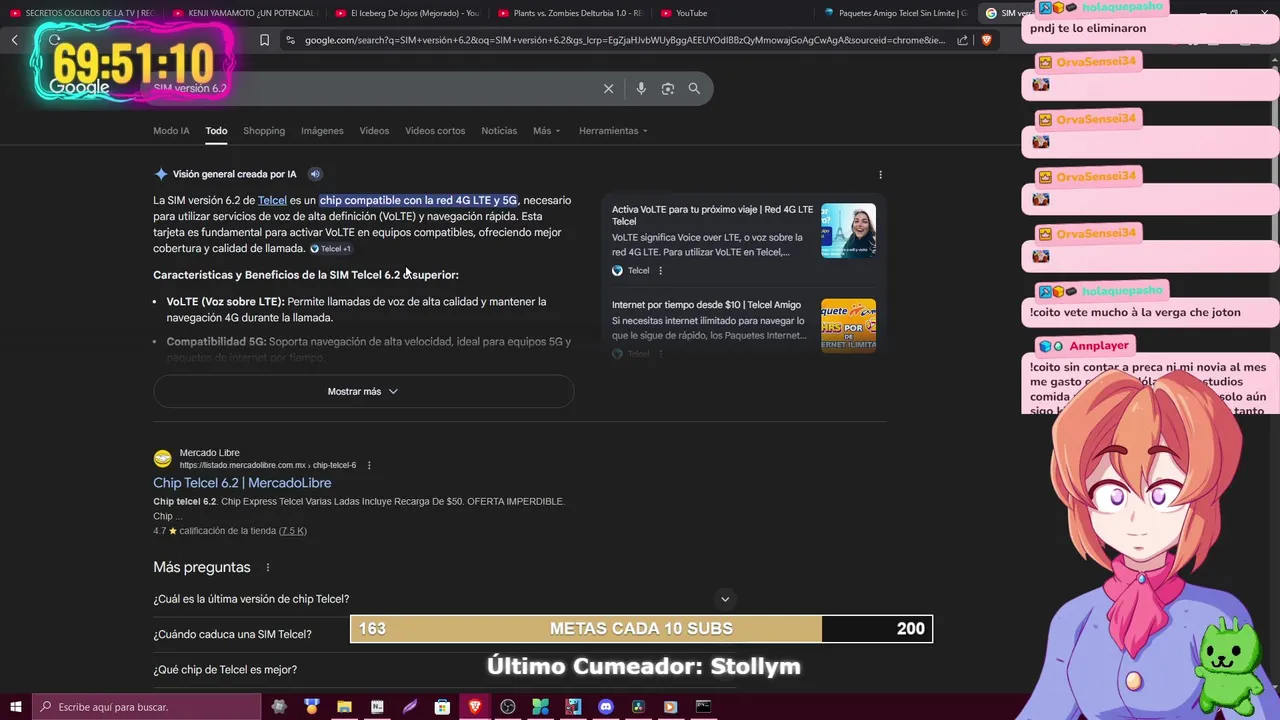Submit search with the magnifier icon
This screenshot has height=720, width=1280.
tap(694, 88)
